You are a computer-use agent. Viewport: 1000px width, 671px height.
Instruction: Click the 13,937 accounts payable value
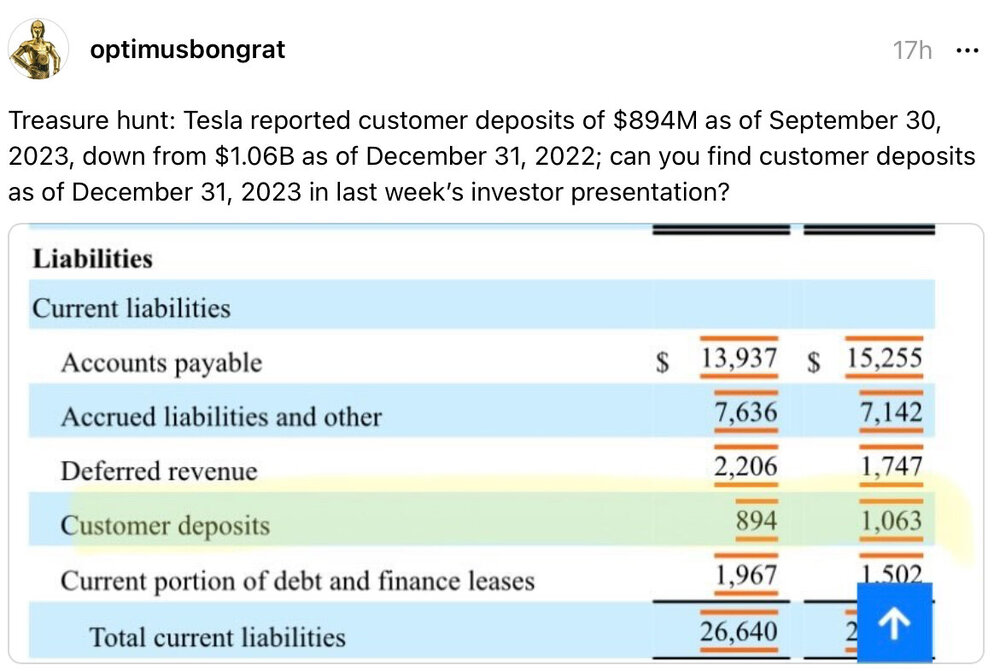(x=738, y=359)
